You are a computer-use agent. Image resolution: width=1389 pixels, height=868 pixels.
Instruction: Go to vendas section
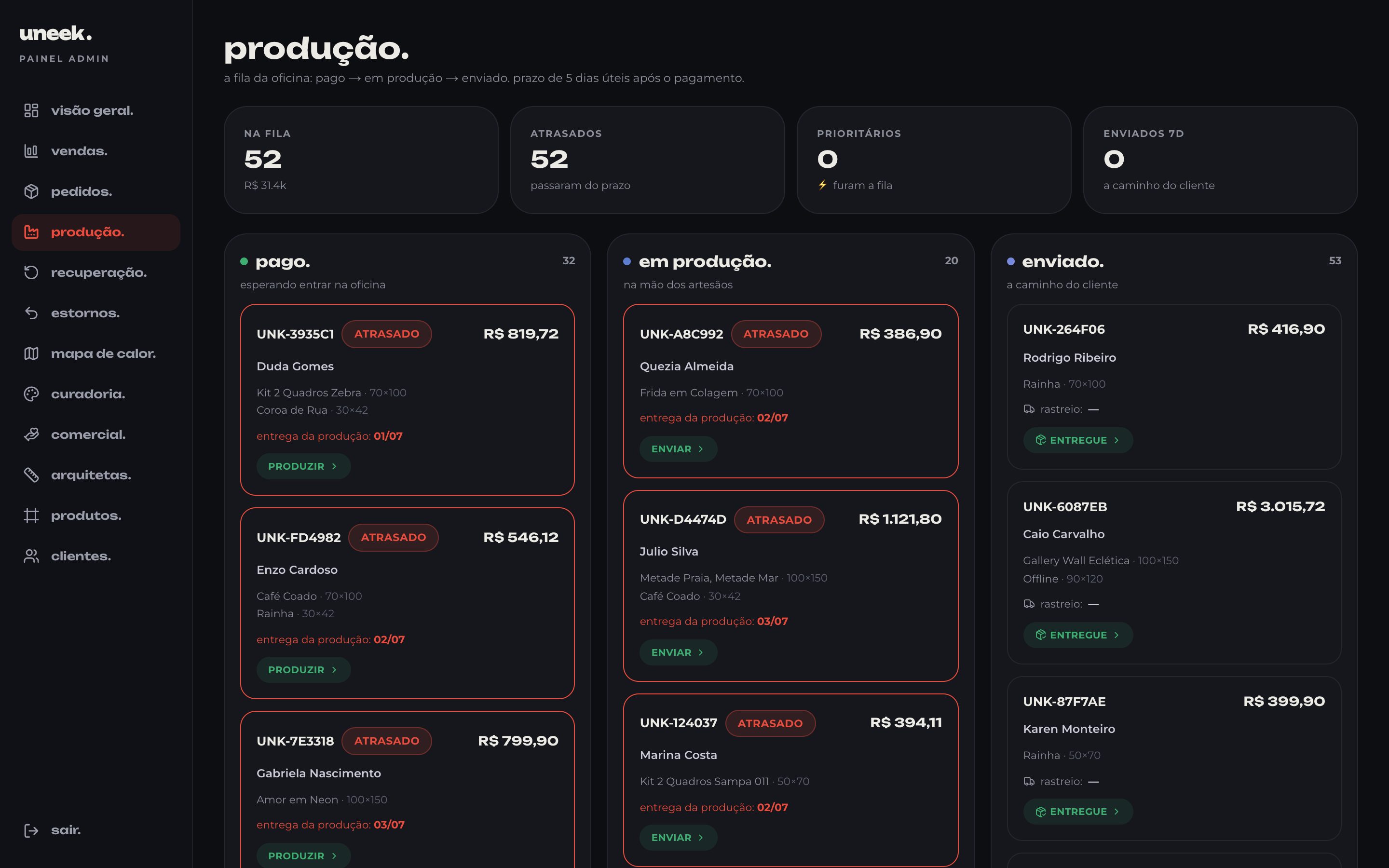(x=96, y=151)
